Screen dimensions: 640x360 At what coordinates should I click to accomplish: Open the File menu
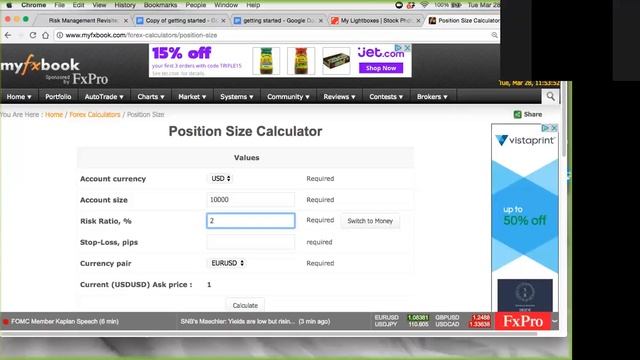click(60, 5)
